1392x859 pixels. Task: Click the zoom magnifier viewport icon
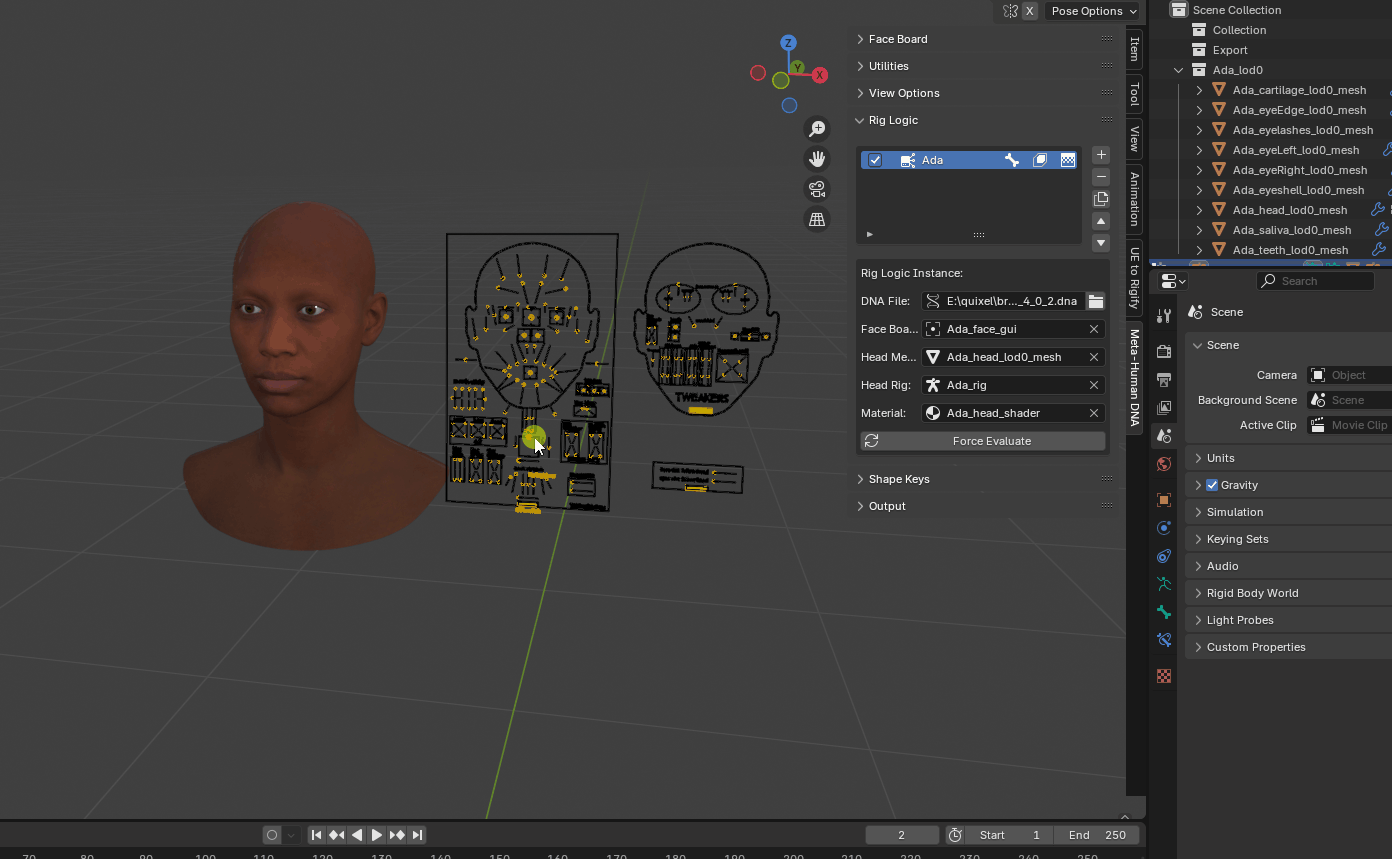point(817,129)
